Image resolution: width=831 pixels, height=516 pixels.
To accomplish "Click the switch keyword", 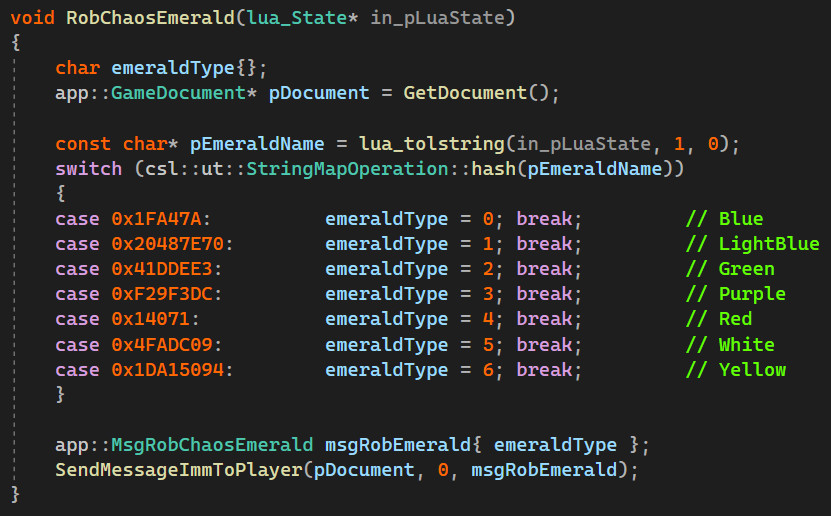I will click(x=89, y=168).
